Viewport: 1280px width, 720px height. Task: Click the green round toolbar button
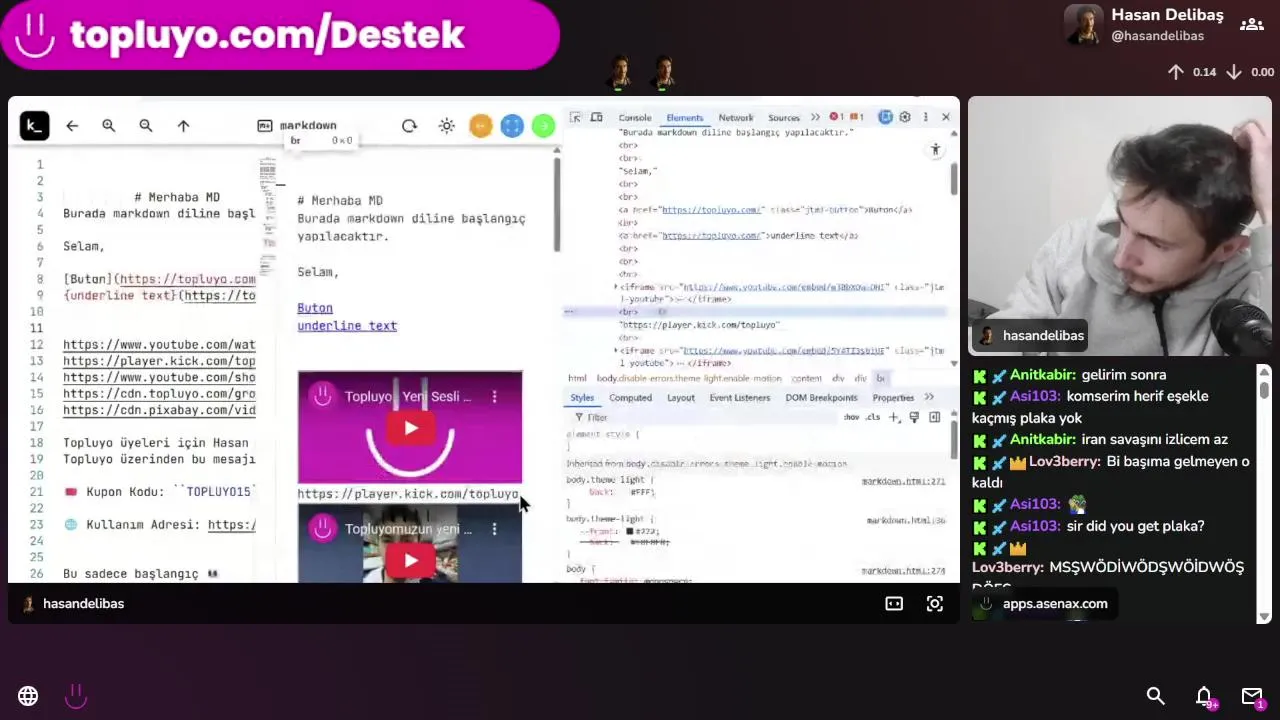point(543,126)
